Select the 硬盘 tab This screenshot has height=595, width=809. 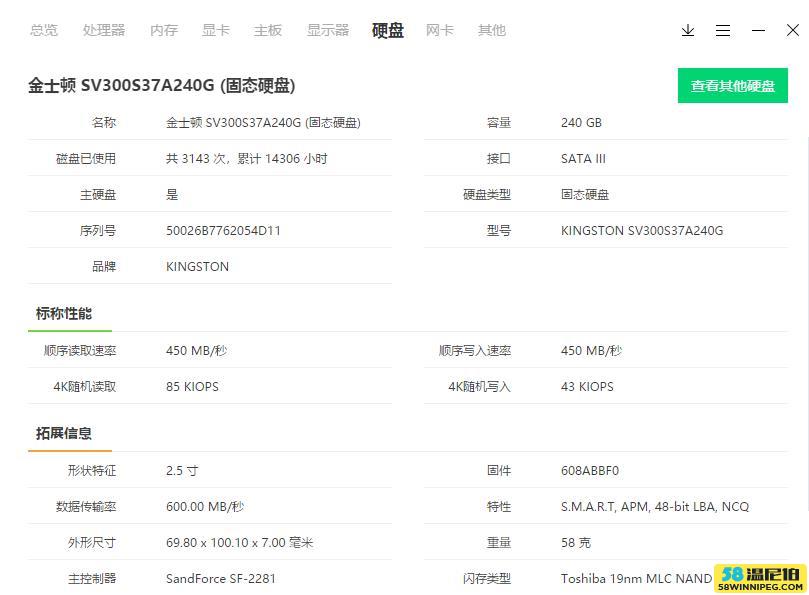(388, 30)
